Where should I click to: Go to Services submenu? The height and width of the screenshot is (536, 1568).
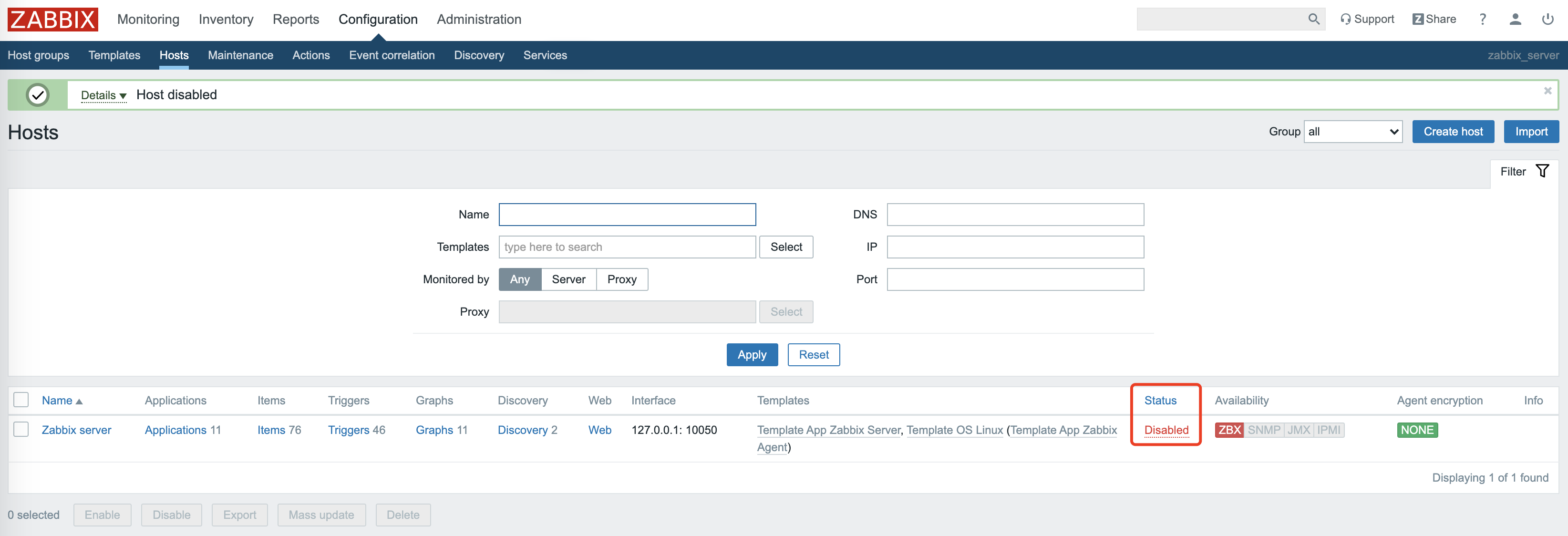coord(546,55)
